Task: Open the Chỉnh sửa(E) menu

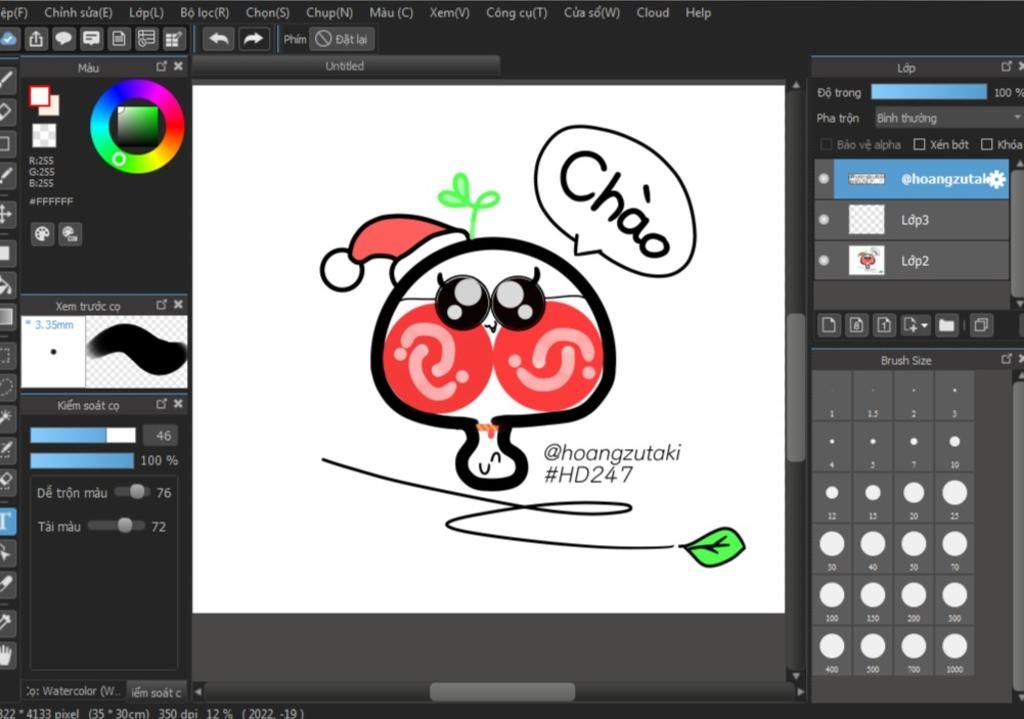Action: click(78, 12)
